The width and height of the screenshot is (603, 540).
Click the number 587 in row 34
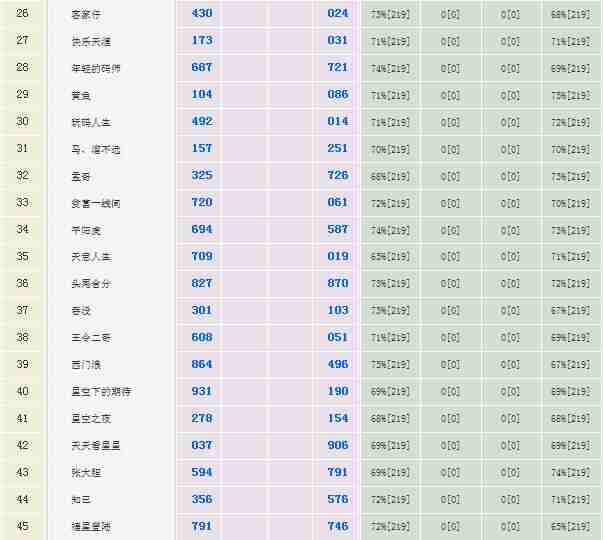[x=337, y=230]
